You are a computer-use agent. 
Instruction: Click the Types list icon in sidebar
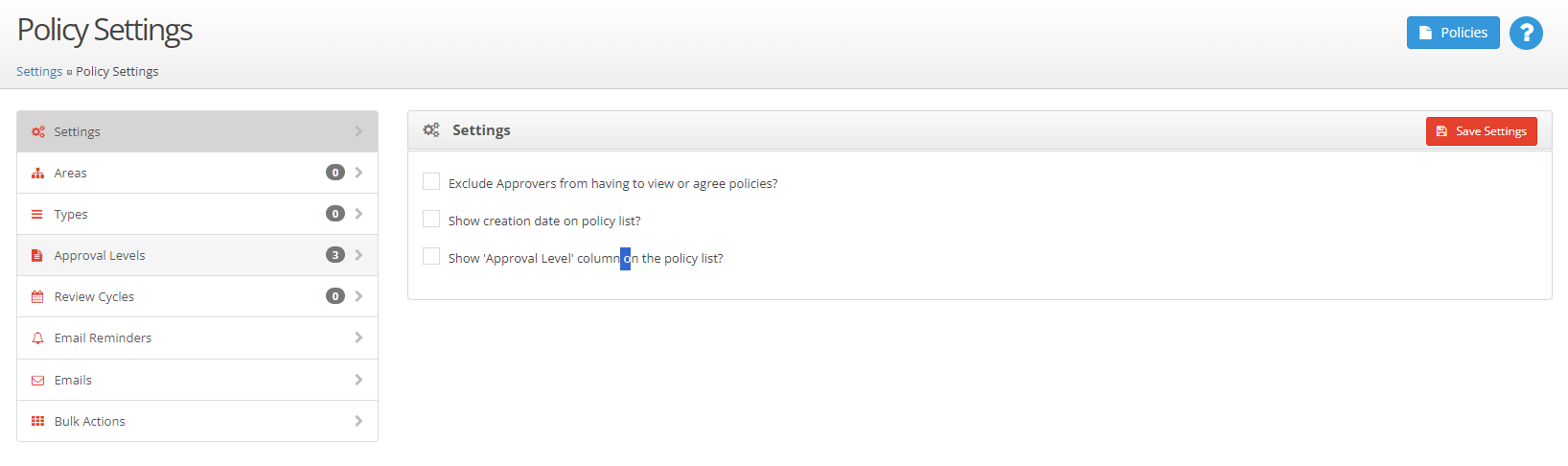click(37, 215)
